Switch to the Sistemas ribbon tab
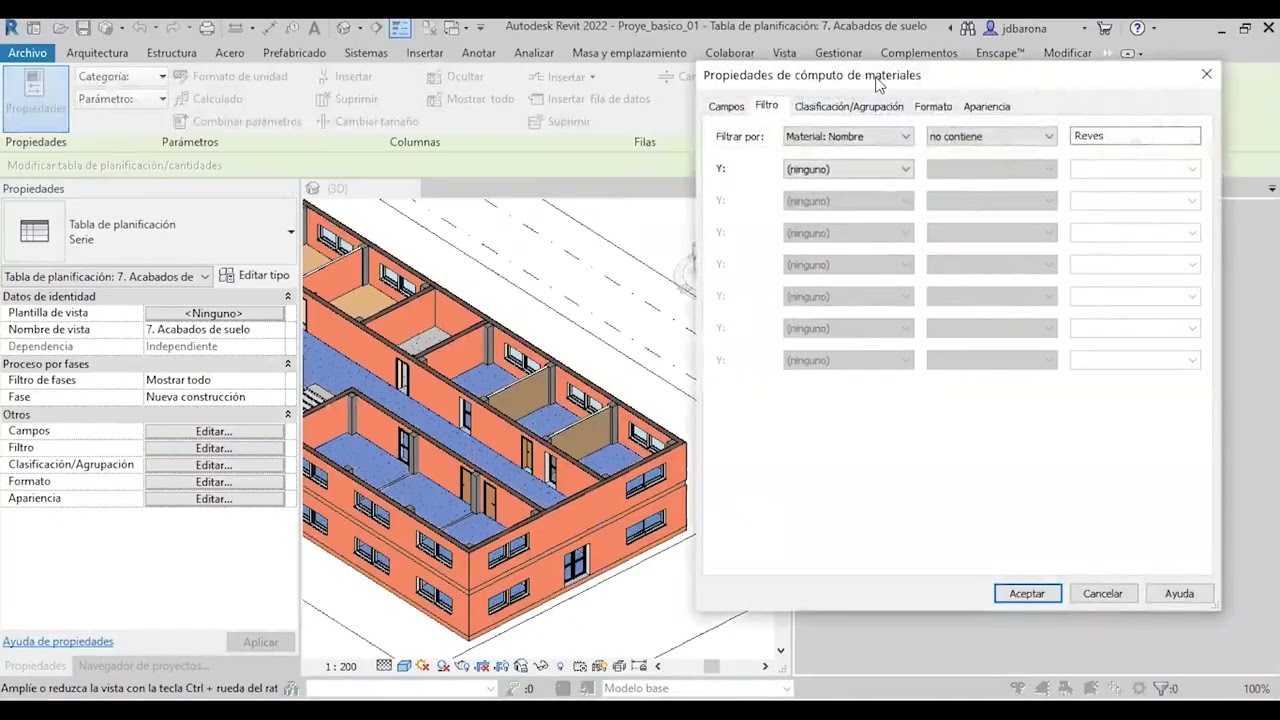This screenshot has height=720, width=1280. coord(366,53)
